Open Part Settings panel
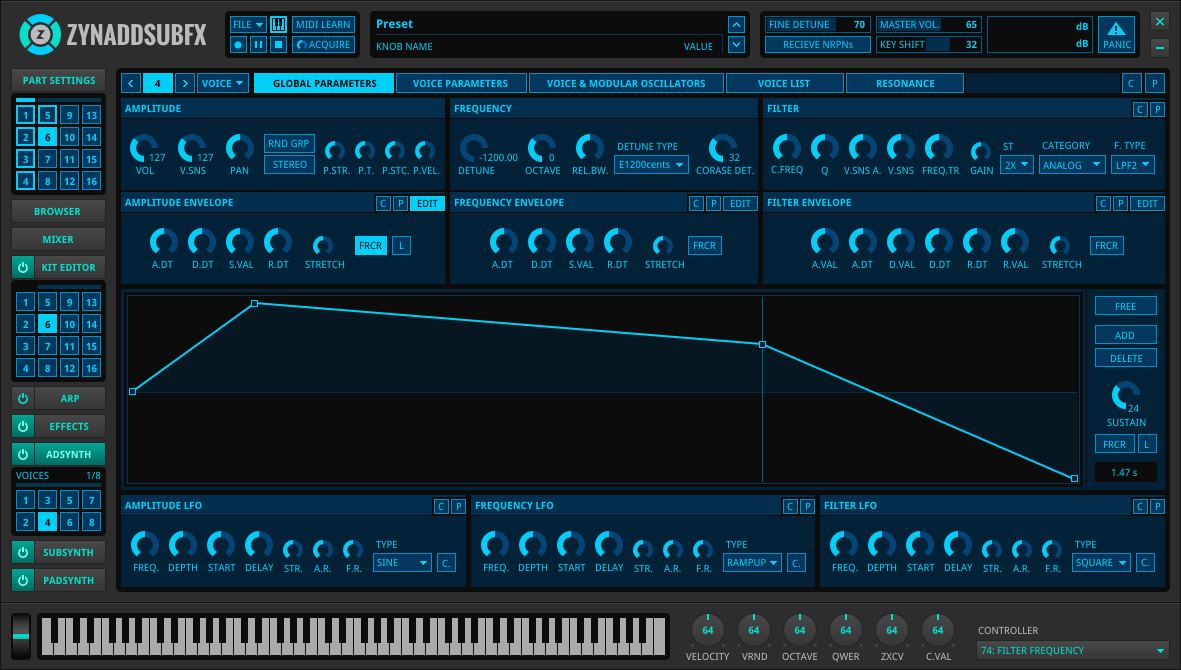 point(59,80)
